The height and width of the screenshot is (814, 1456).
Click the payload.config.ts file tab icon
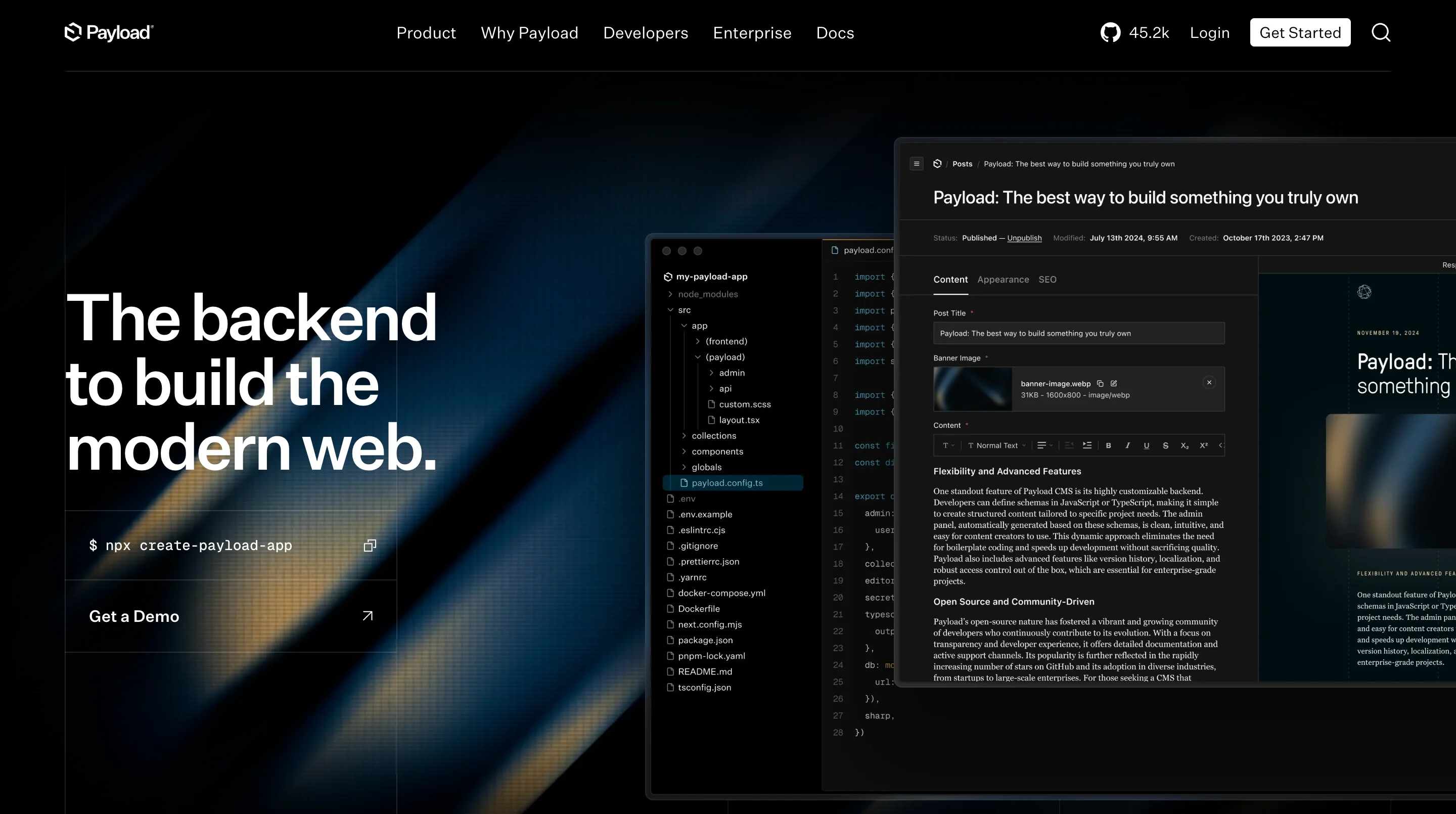point(835,250)
